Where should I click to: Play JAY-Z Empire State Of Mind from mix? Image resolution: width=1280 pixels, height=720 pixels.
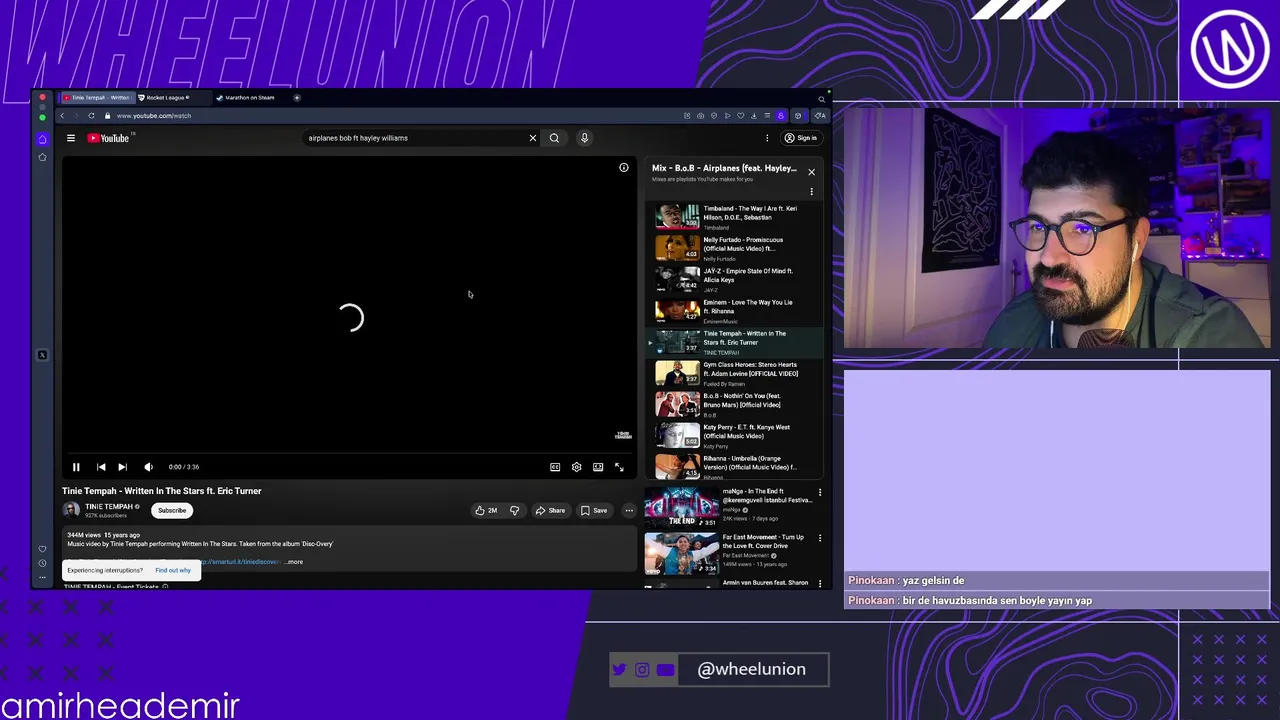click(x=734, y=279)
